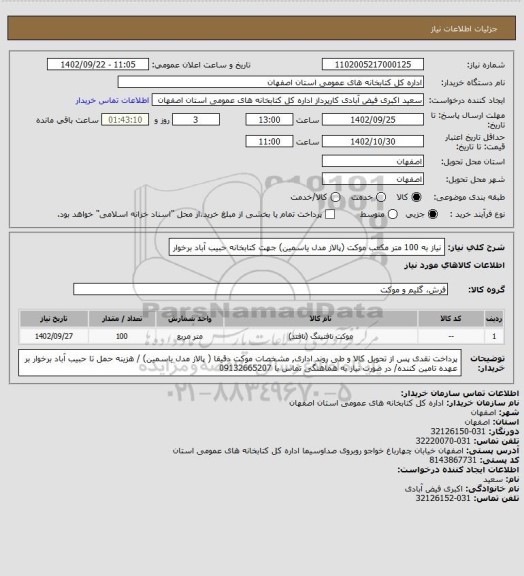524x576 pixels.
Task: Click the remaining time counter 01:43:10
Action: pyautogui.click(x=125, y=120)
